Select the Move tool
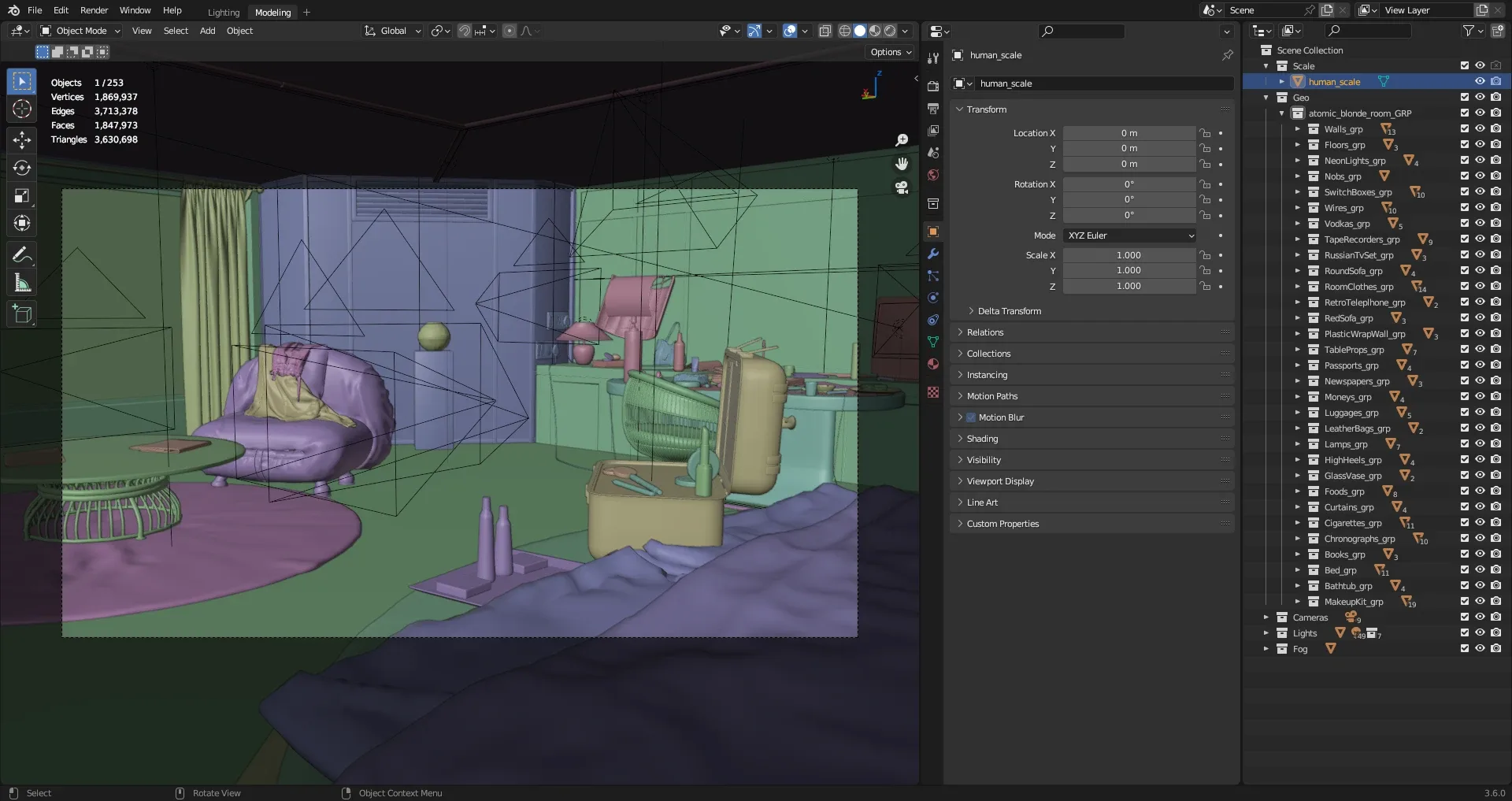Screen dimensions: 1512x801 [x=22, y=140]
